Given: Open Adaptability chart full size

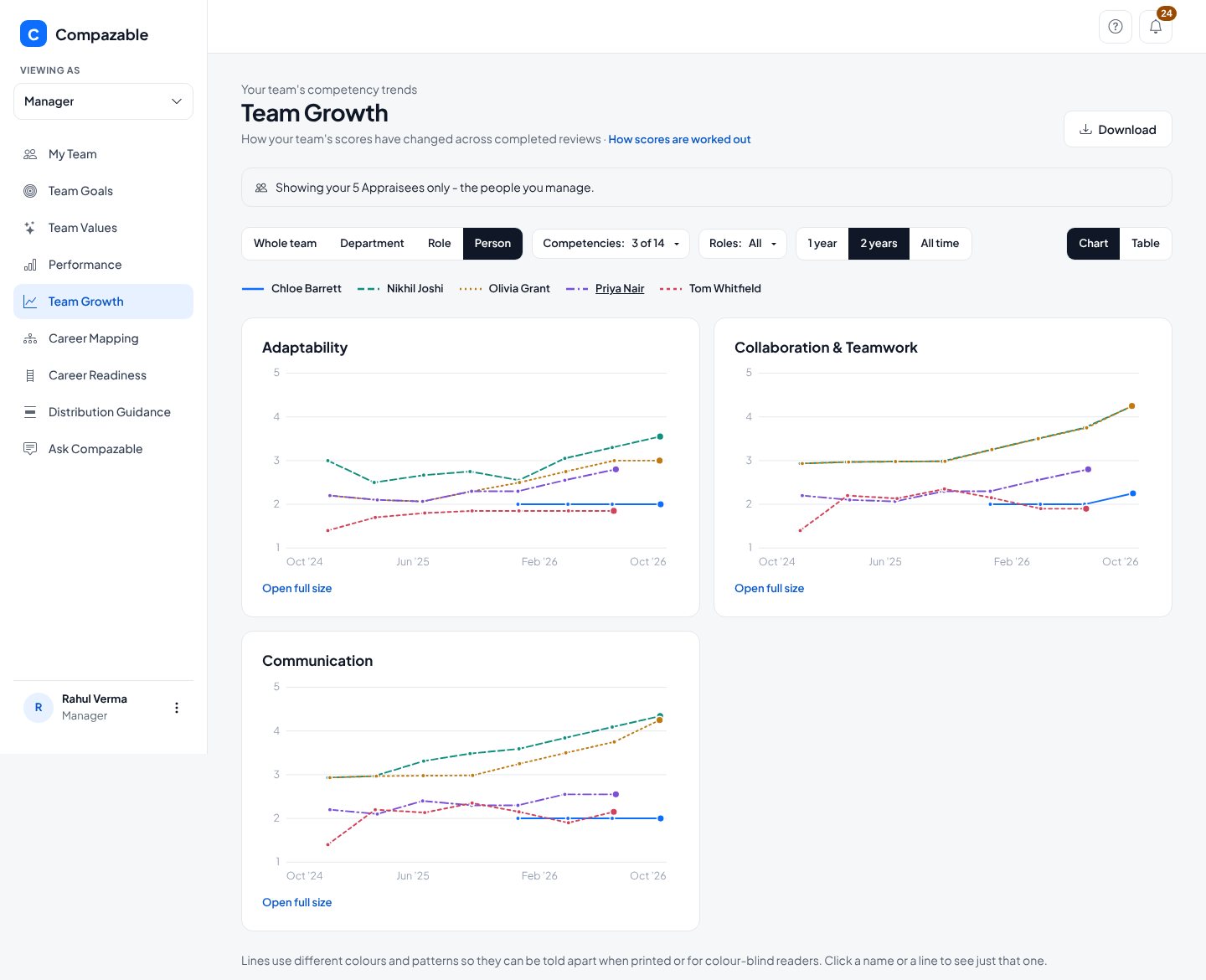Looking at the screenshot, I should click(297, 589).
